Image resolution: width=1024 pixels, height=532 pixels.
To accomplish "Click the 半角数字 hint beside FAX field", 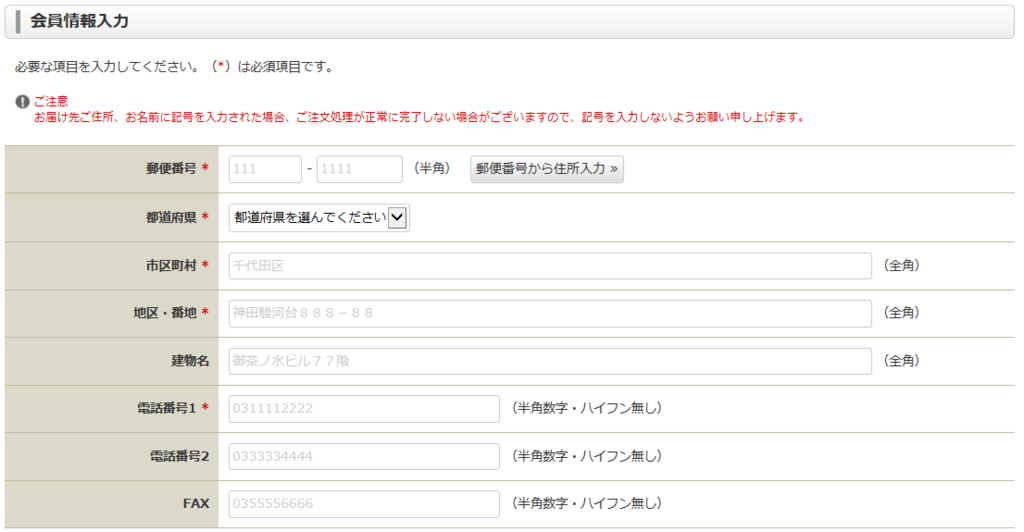I will 586,503.
